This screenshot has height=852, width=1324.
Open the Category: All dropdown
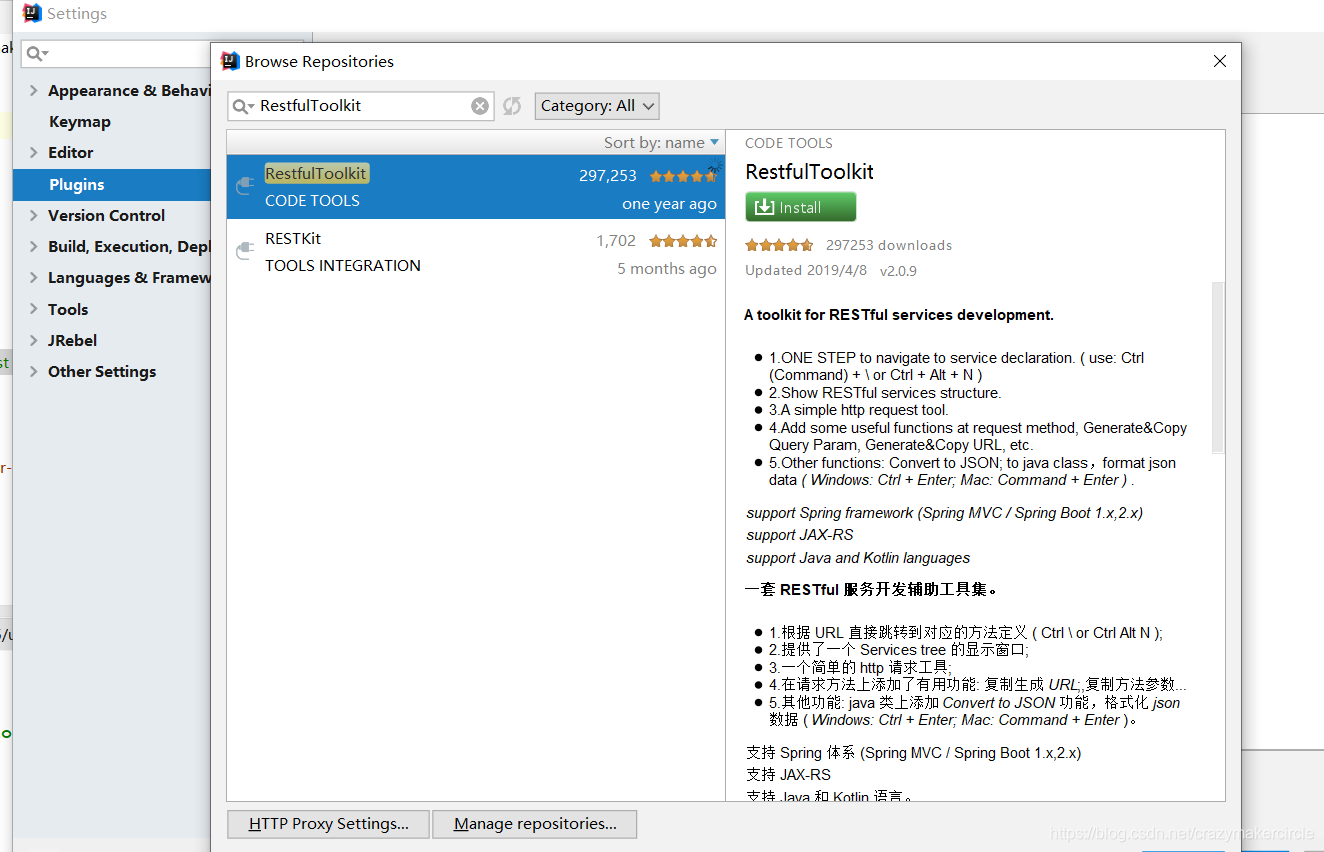click(598, 106)
